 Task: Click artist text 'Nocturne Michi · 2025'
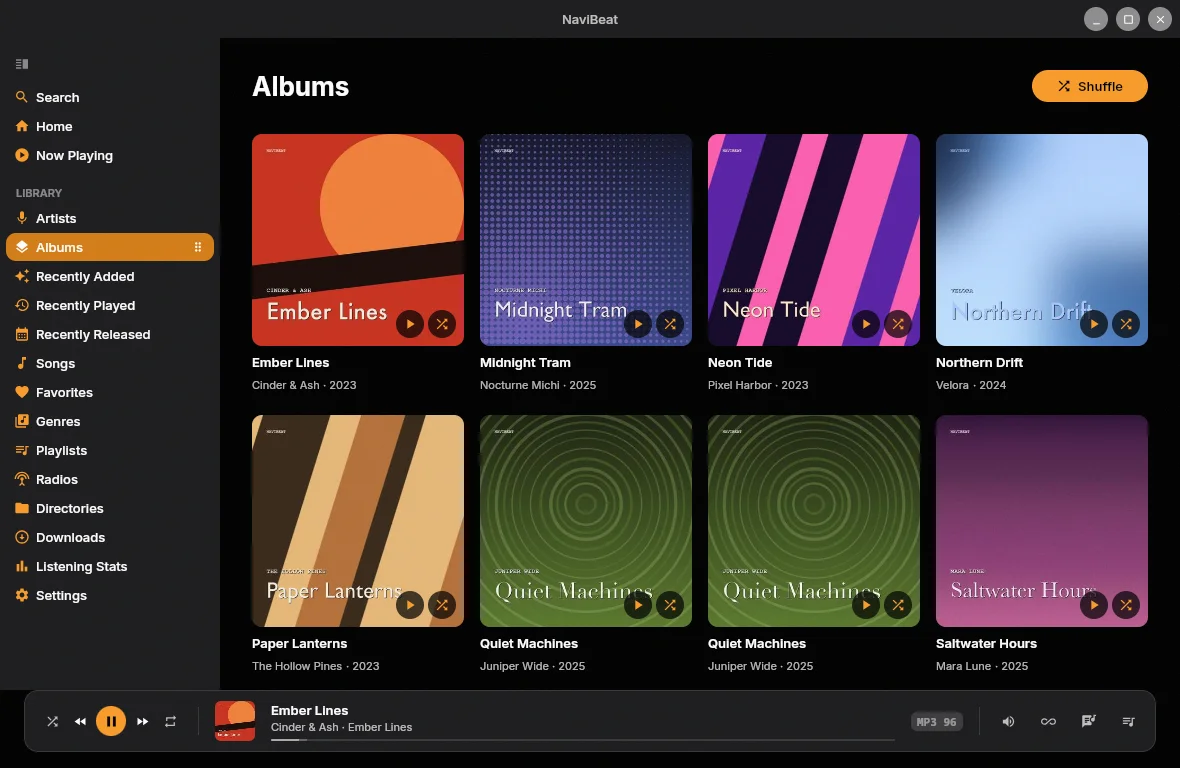click(538, 385)
